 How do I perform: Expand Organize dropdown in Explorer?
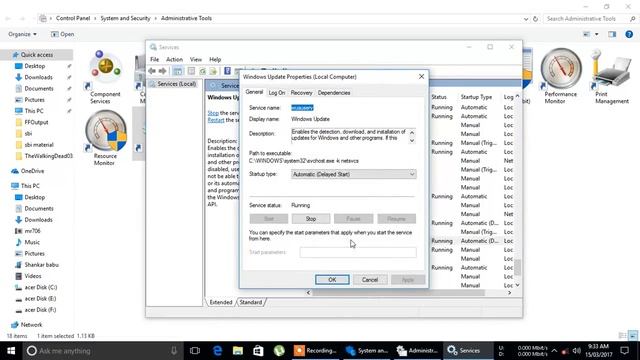(x=22, y=34)
